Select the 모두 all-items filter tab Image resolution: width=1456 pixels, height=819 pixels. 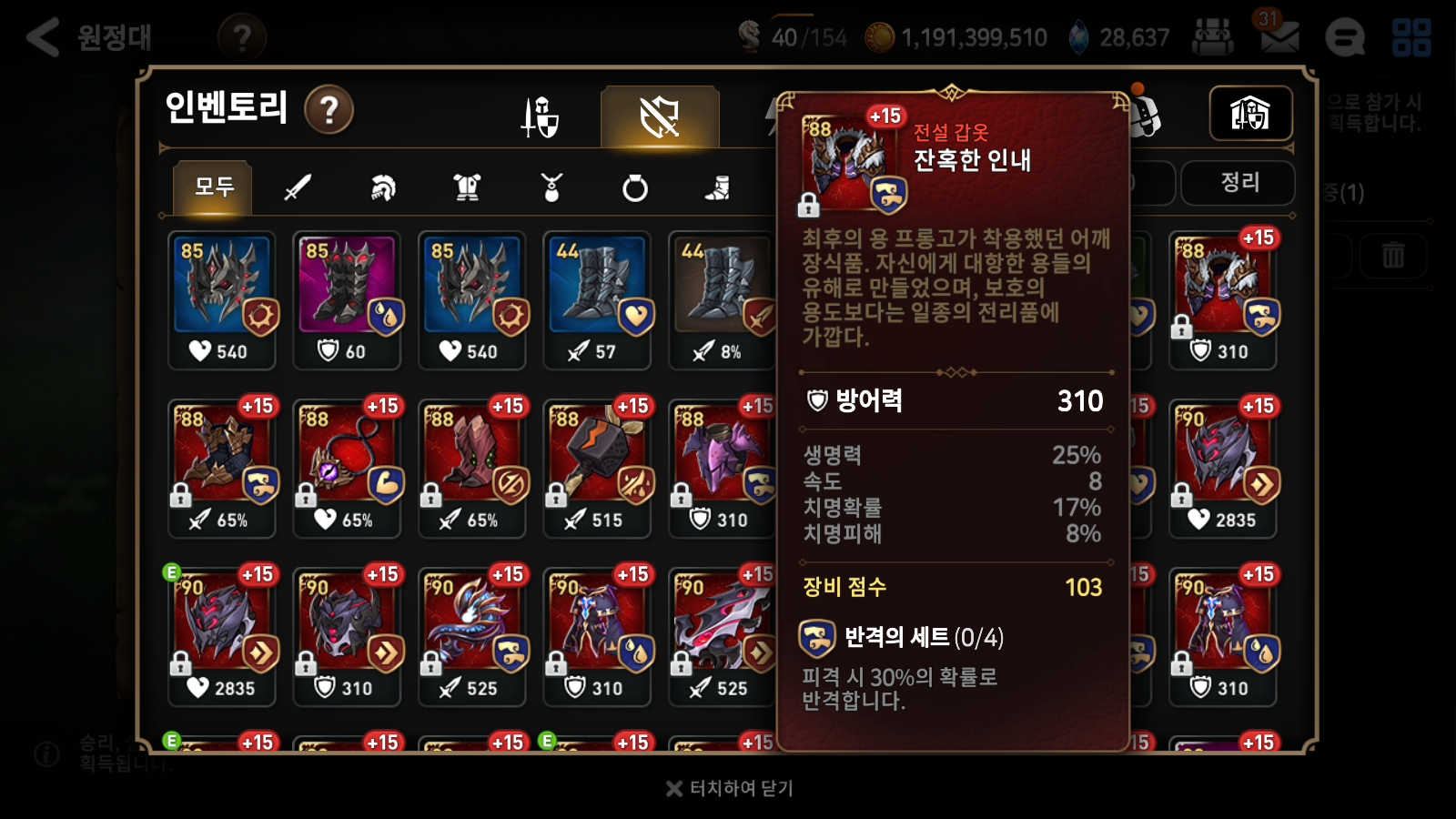214,187
